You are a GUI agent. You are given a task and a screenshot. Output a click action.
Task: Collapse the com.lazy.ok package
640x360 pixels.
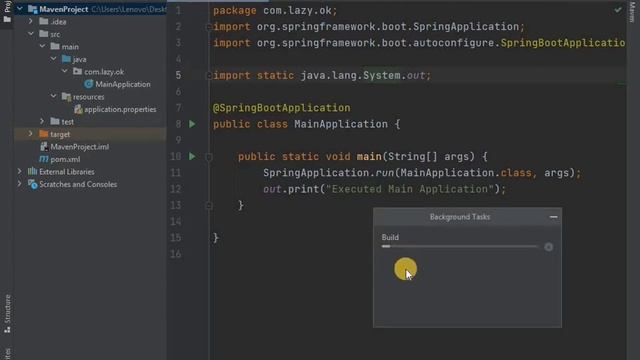click(64, 71)
